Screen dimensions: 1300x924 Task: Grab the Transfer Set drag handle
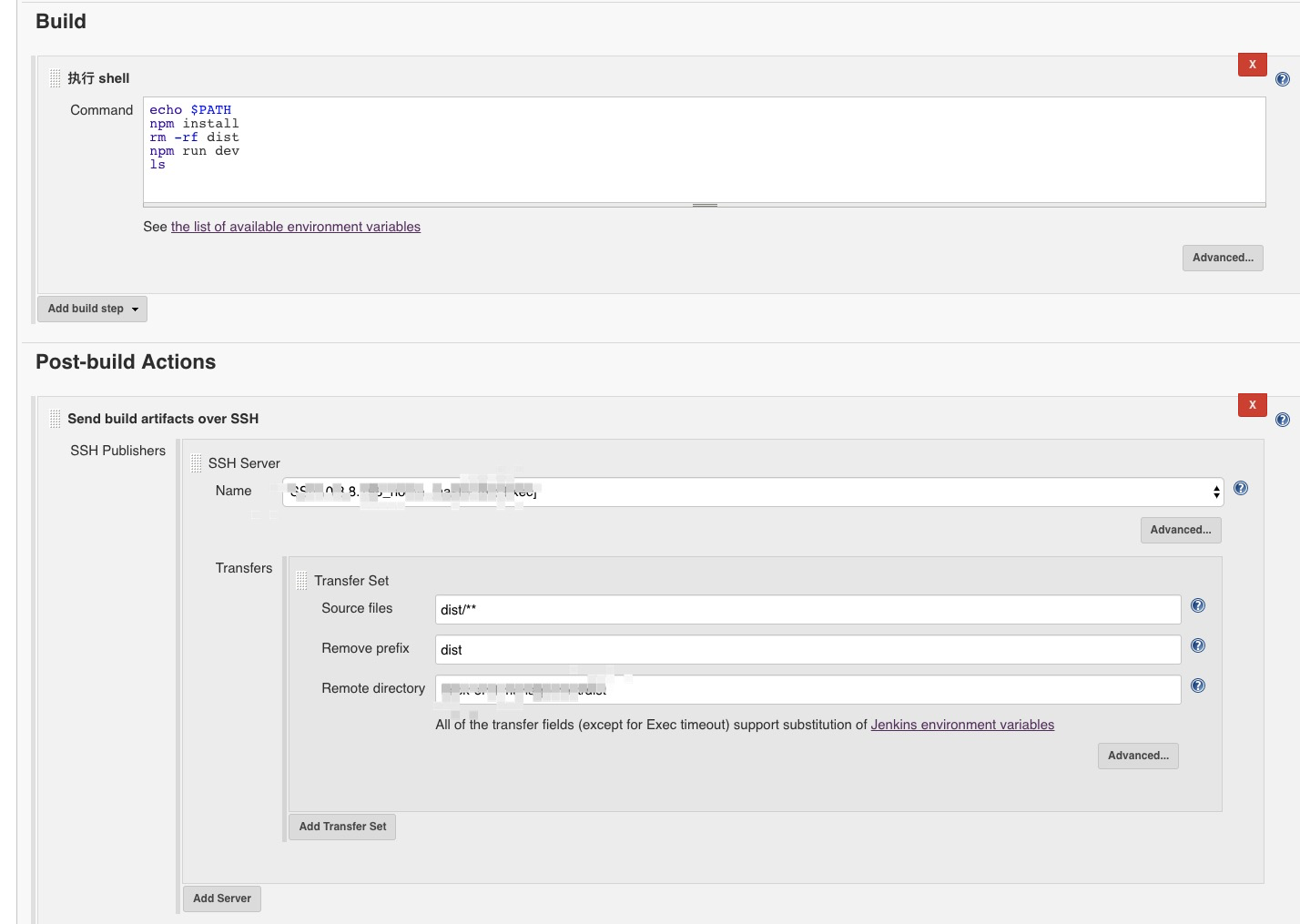coord(302,581)
